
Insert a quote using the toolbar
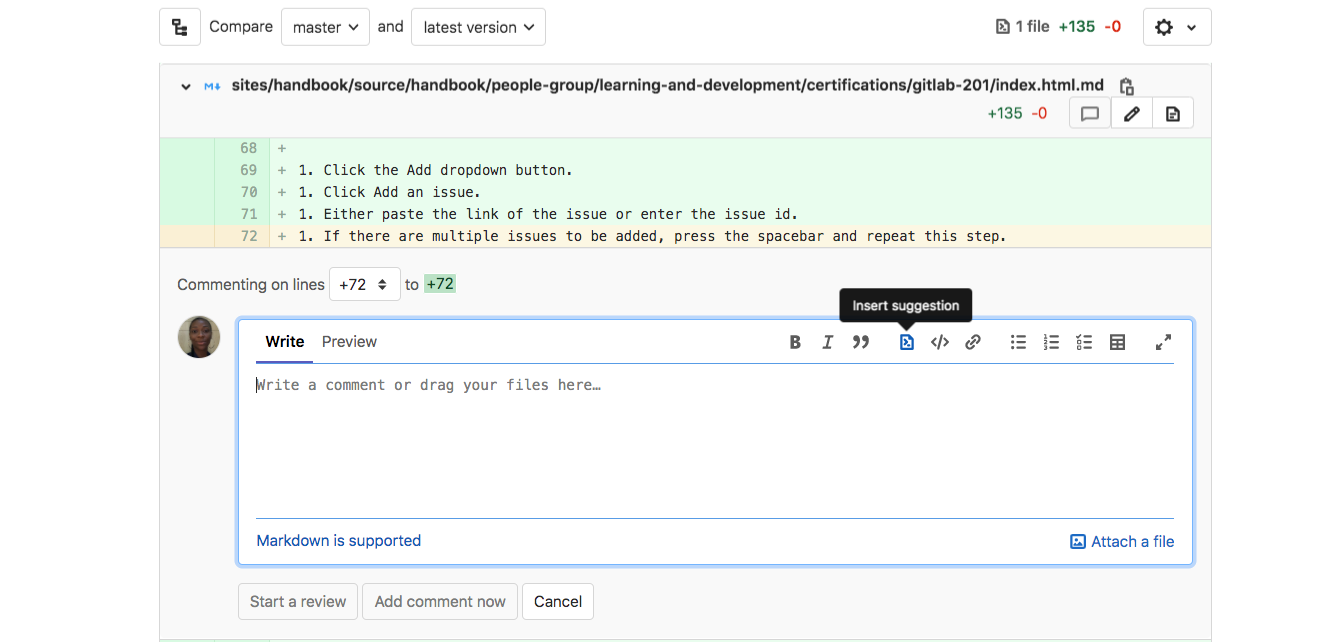point(860,342)
